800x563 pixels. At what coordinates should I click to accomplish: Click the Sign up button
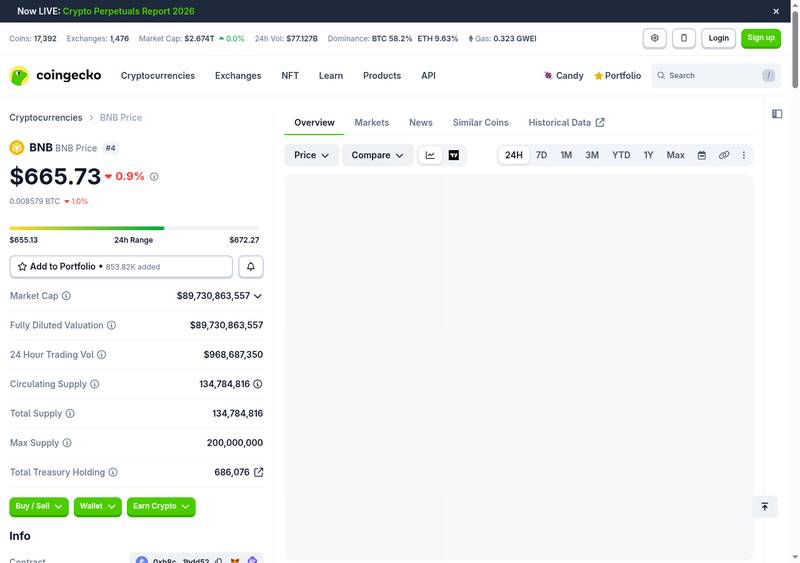(x=761, y=38)
